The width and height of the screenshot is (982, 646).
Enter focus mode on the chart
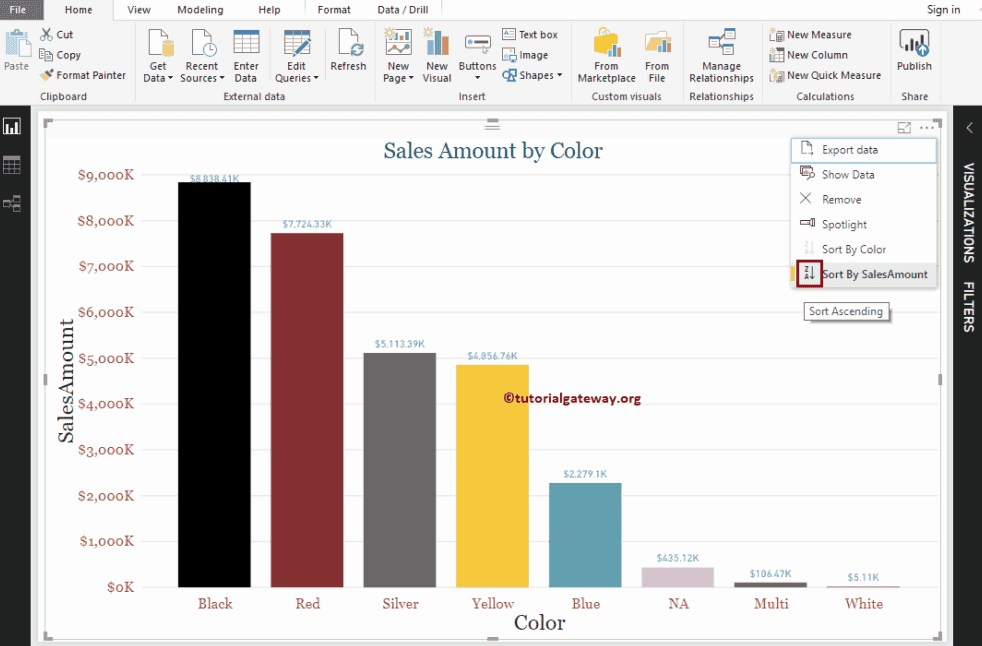[x=903, y=127]
